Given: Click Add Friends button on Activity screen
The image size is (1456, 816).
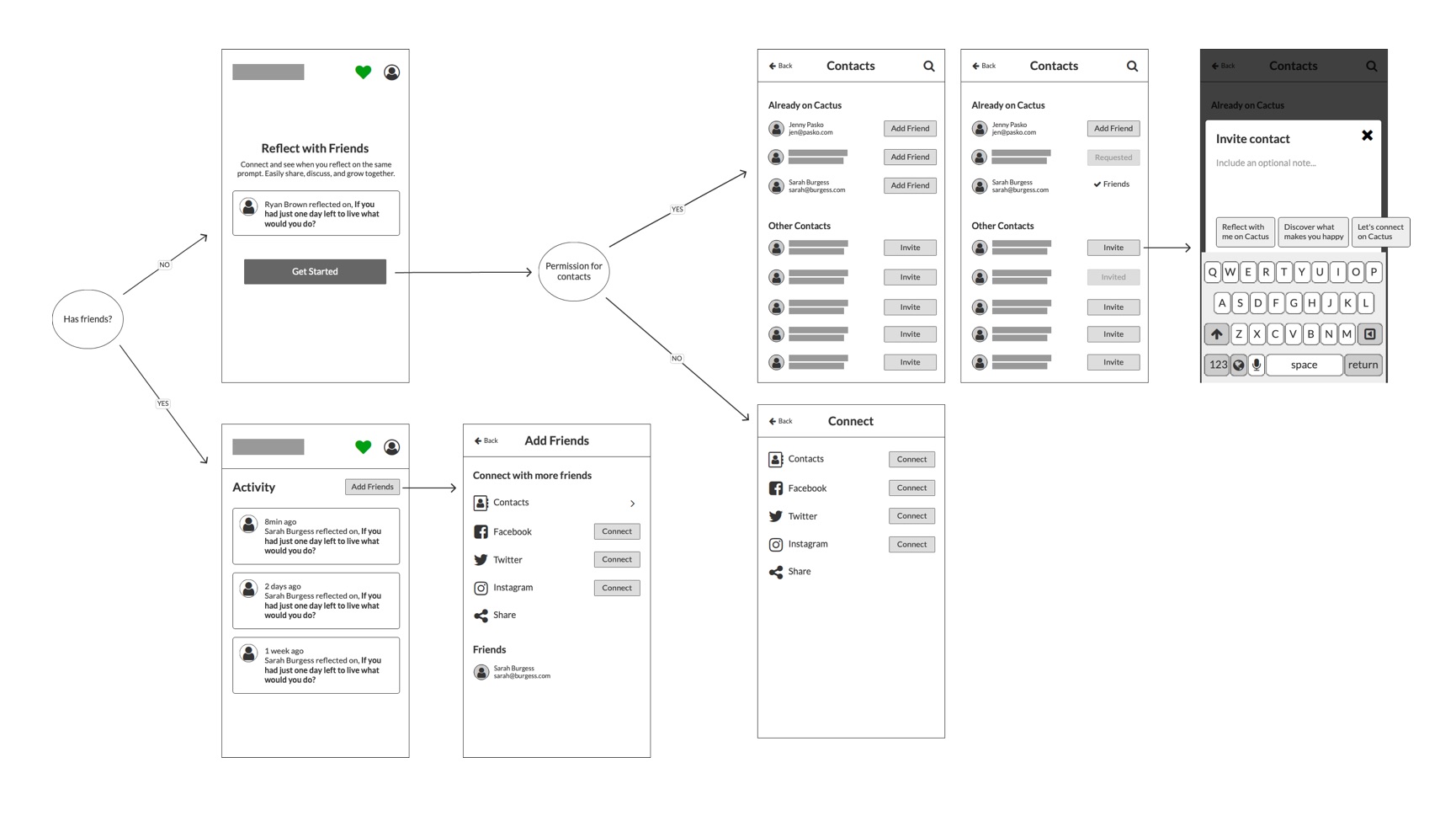Looking at the screenshot, I should [x=372, y=487].
